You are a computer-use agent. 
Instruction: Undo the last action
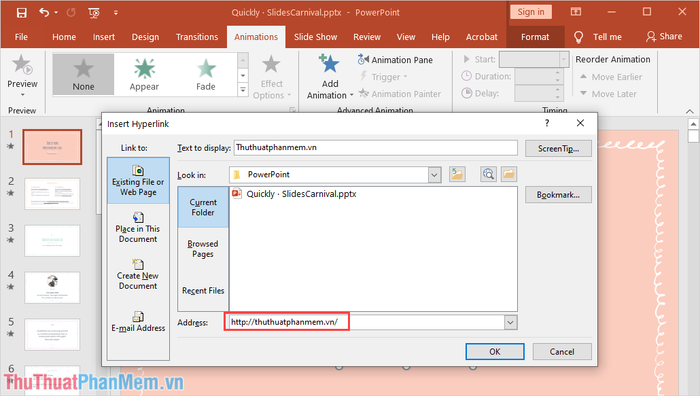[44, 12]
